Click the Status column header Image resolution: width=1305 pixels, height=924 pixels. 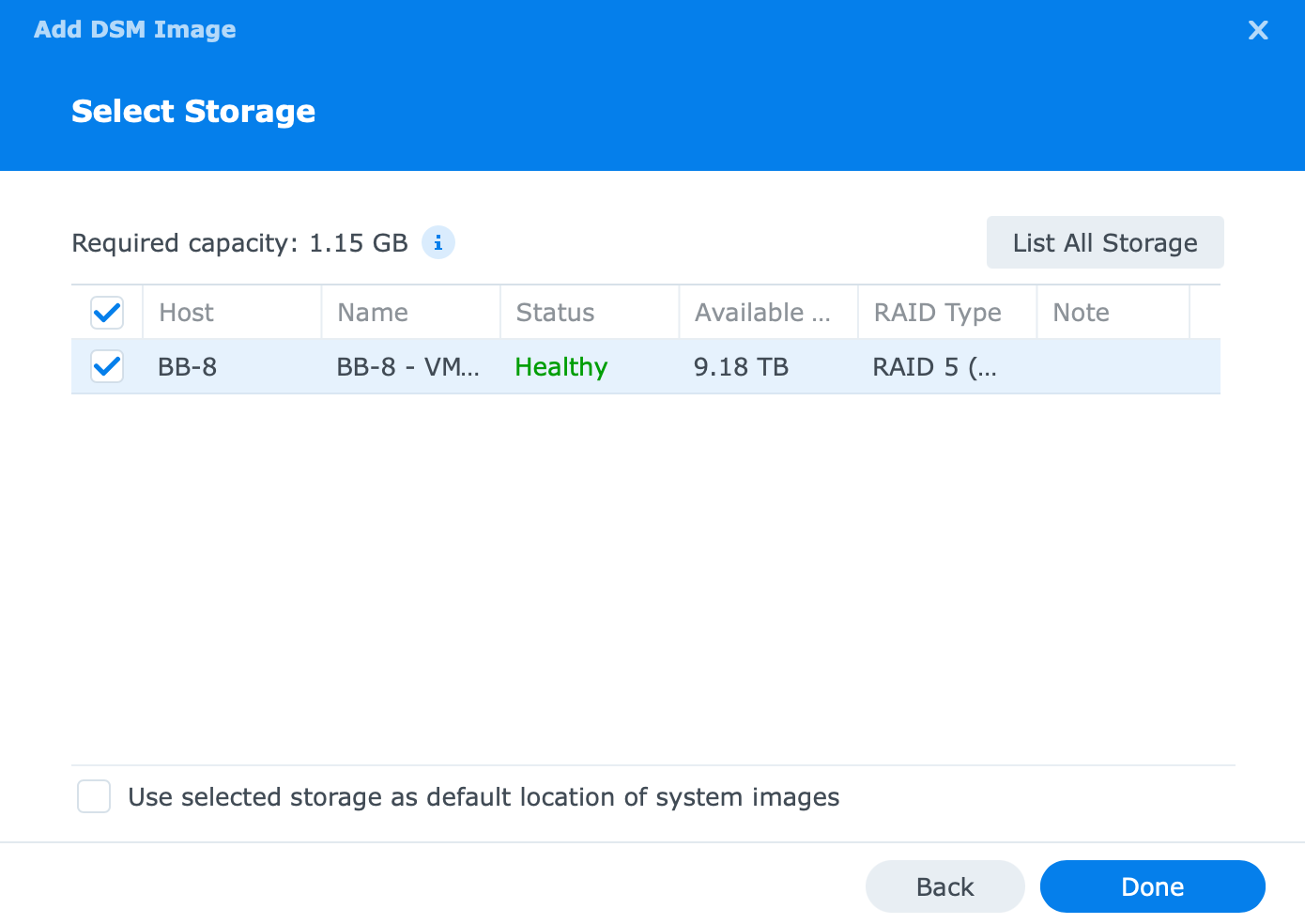click(555, 313)
